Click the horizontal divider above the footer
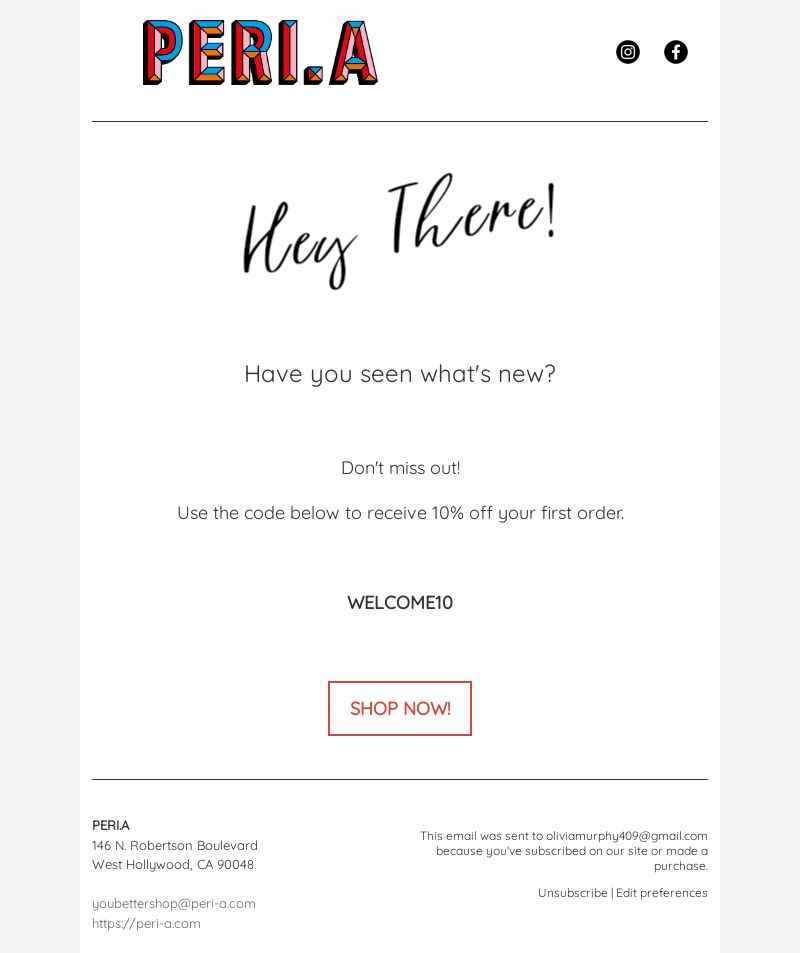 [x=400, y=779]
